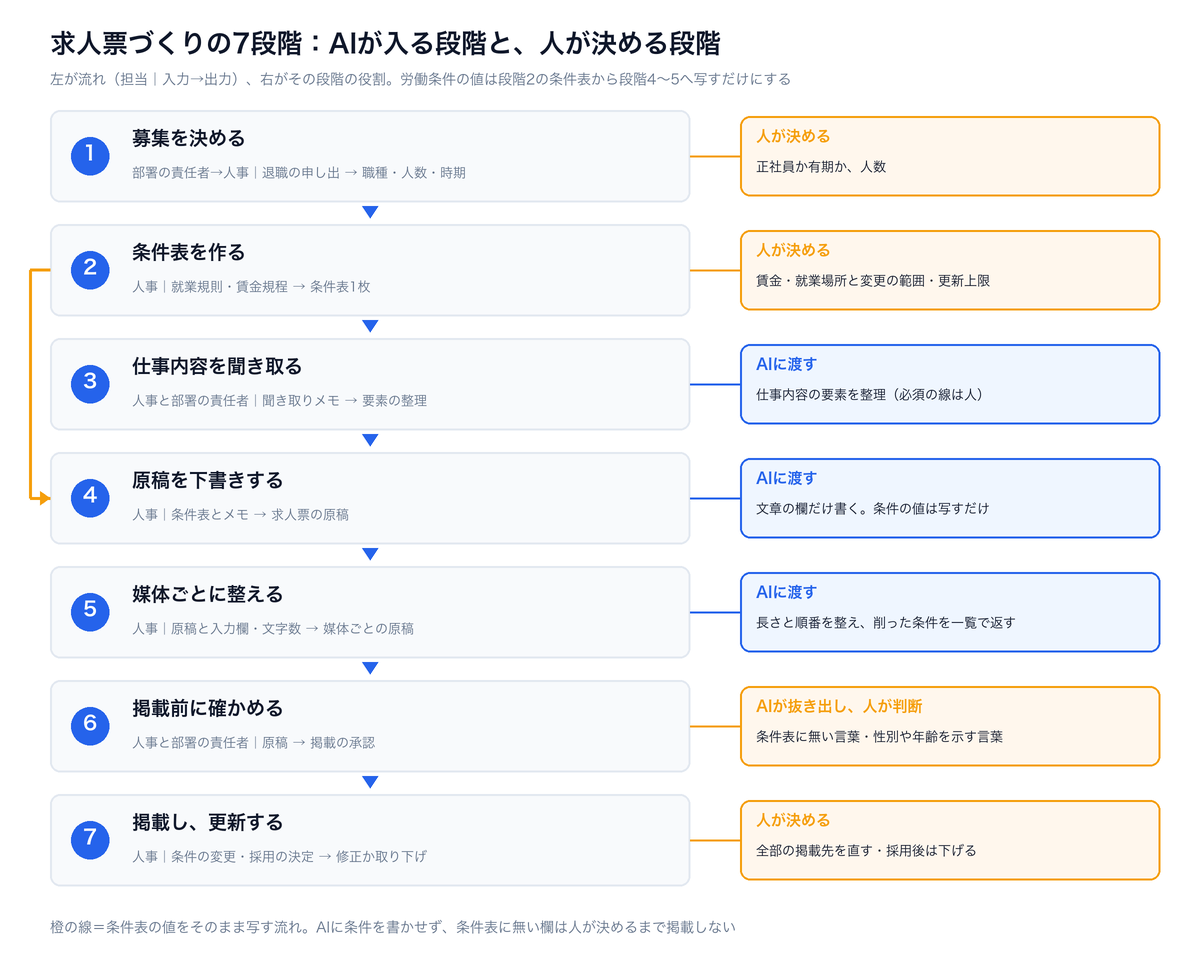Screen dimensions: 1200x960
Task: Click the heading 掲載前に確かめる
Action: point(208,708)
